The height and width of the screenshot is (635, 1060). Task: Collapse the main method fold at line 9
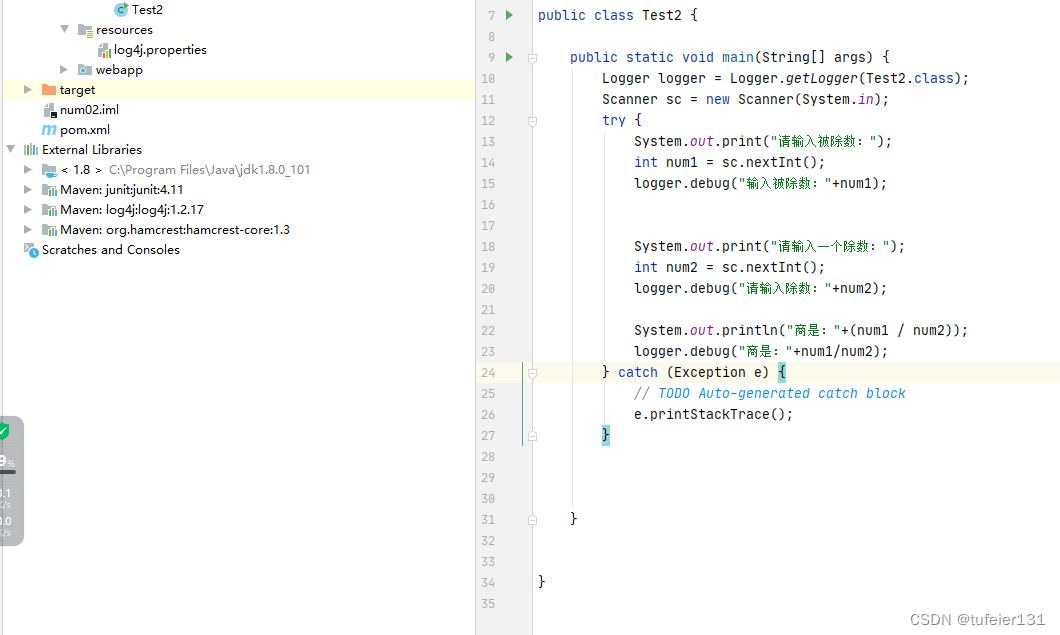pos(531,57)
